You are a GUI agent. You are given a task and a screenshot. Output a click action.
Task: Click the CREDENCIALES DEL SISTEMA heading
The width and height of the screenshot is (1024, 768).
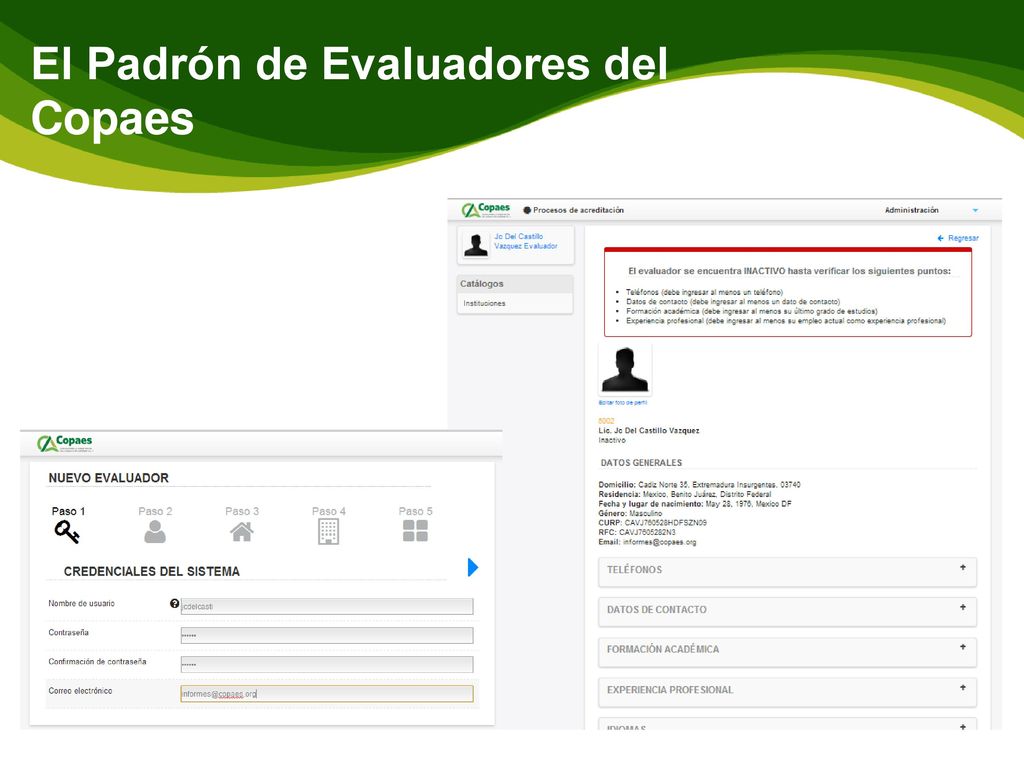coord(152,571)
